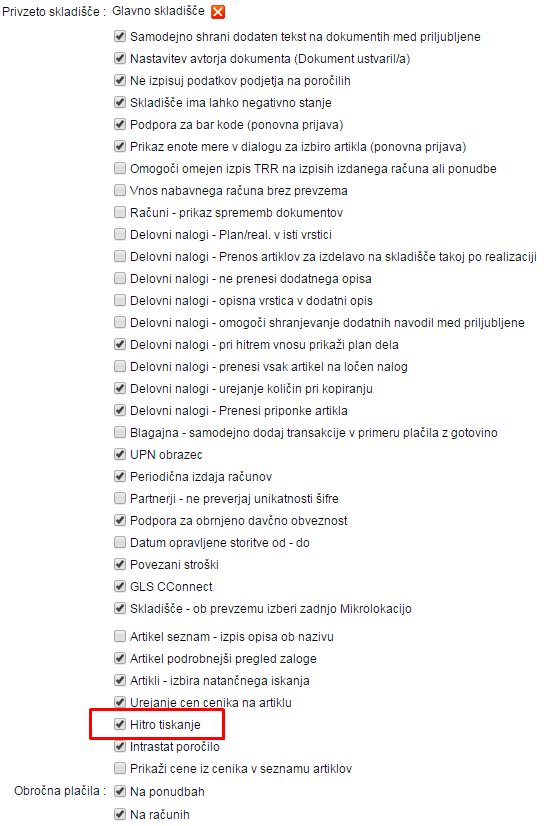Image resolution: width=556 pixels, height=826 pixels.
Task: Check Računi - prikaz sprememb dokumentov
Action: point(120,212)
